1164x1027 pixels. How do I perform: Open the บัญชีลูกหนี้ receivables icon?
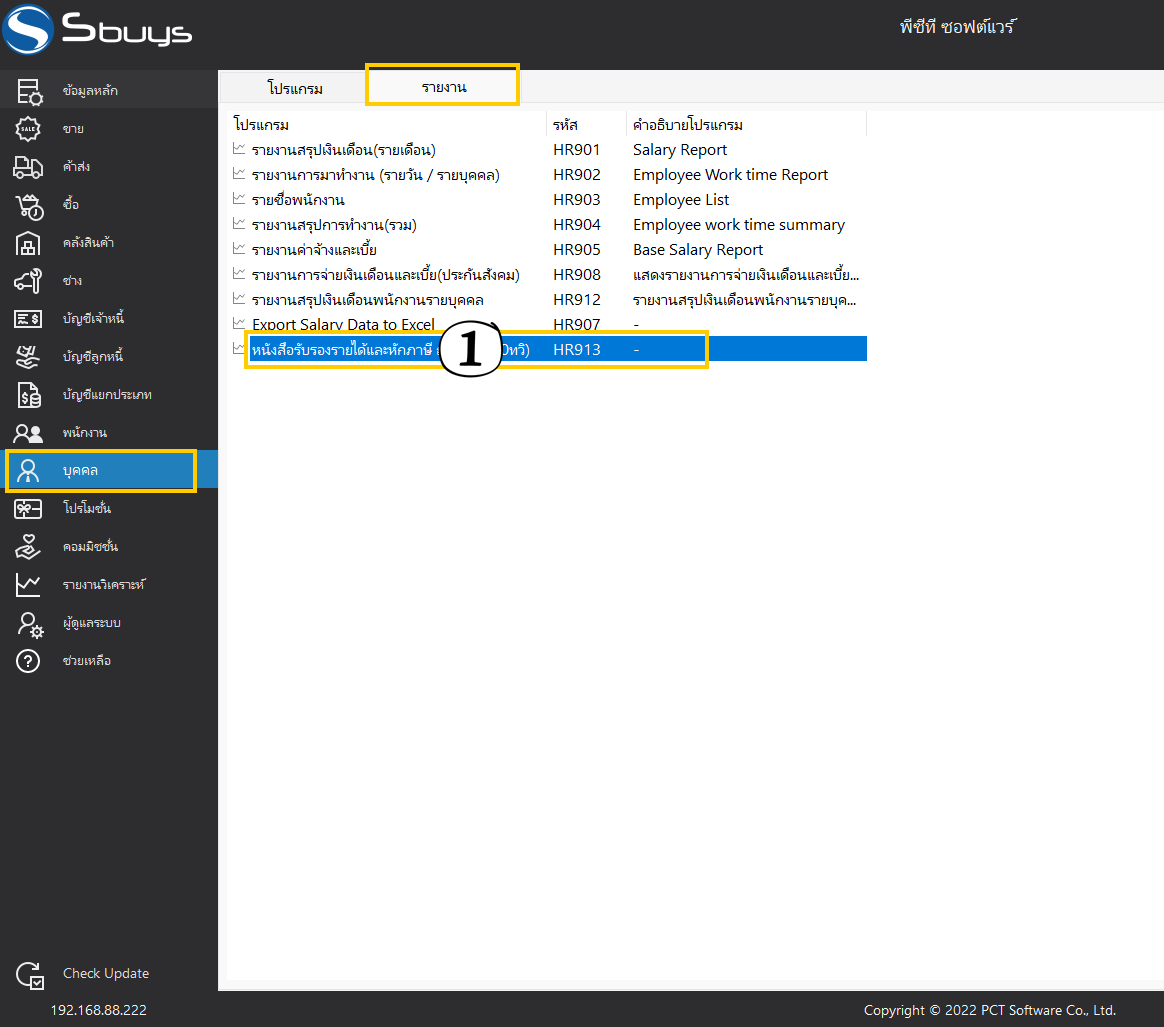(28, 356)
